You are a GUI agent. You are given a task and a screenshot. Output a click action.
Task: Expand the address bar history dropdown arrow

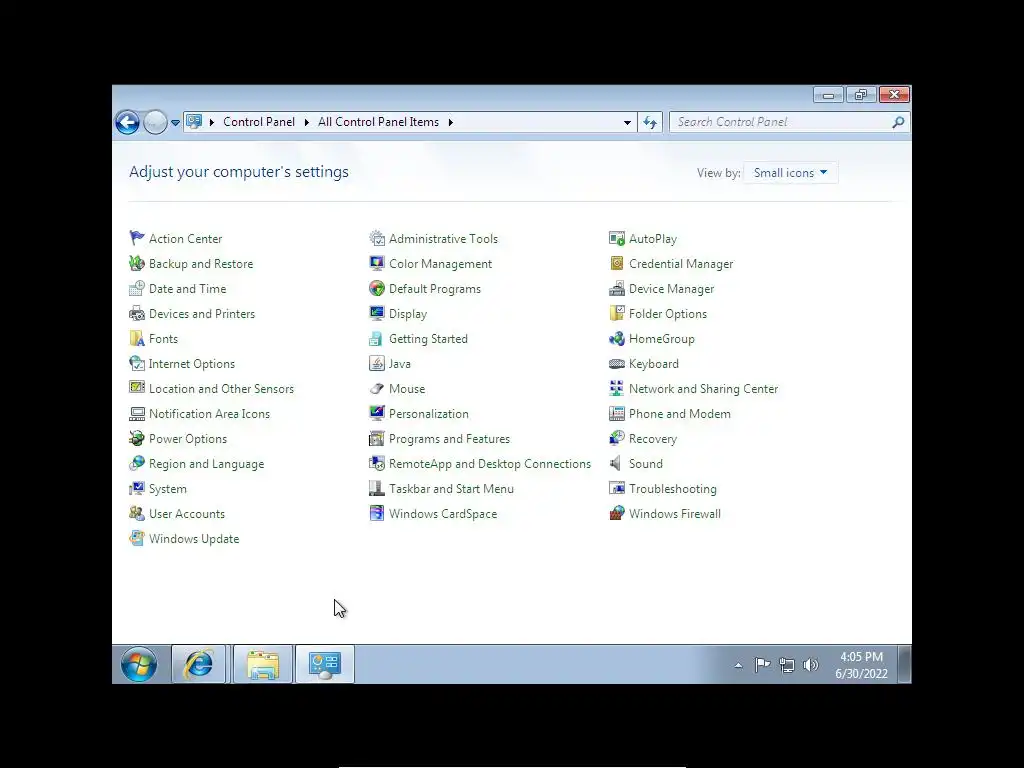(627, 122)
